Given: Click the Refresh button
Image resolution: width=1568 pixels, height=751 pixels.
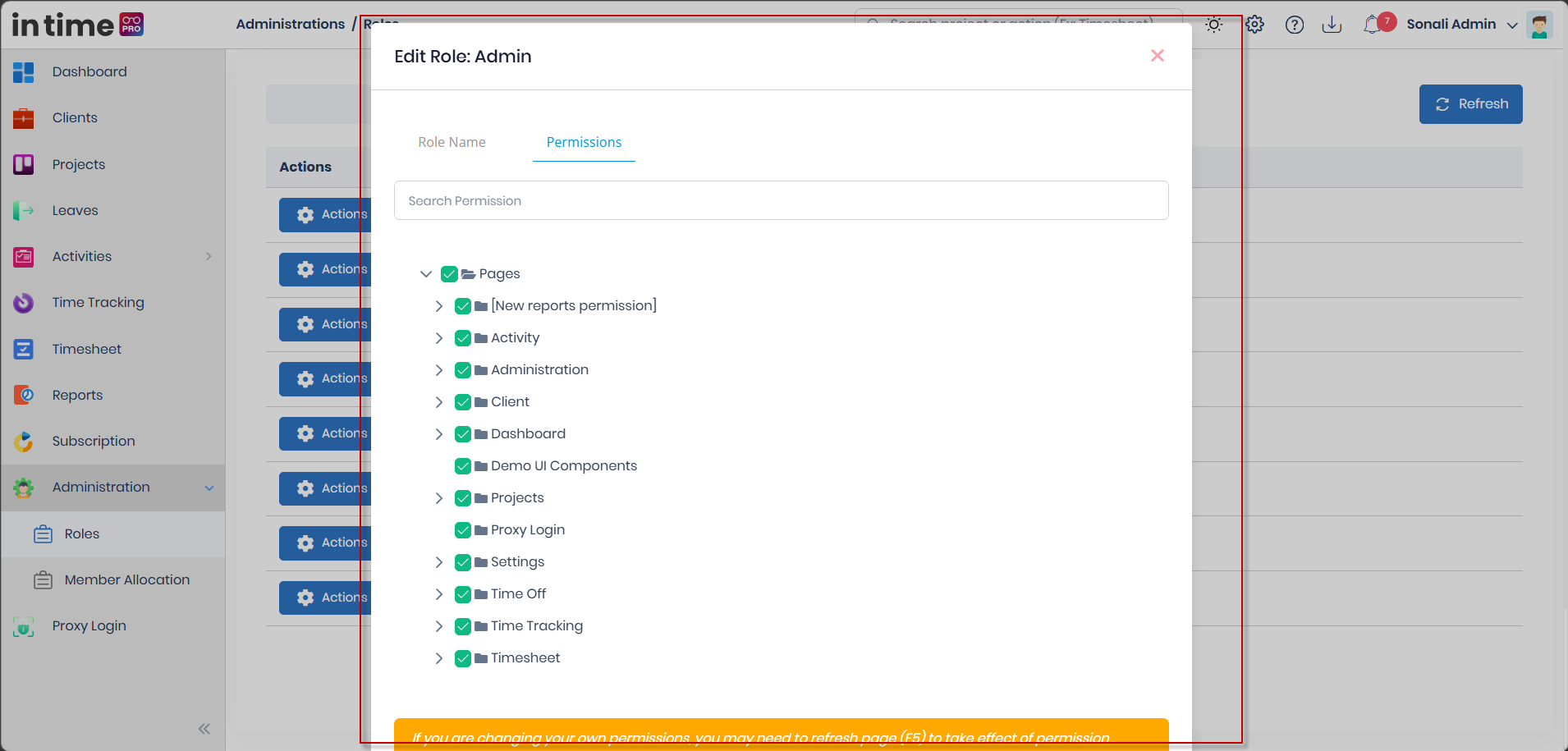Looking at the screenshot, I should (x=1470, y=104).
